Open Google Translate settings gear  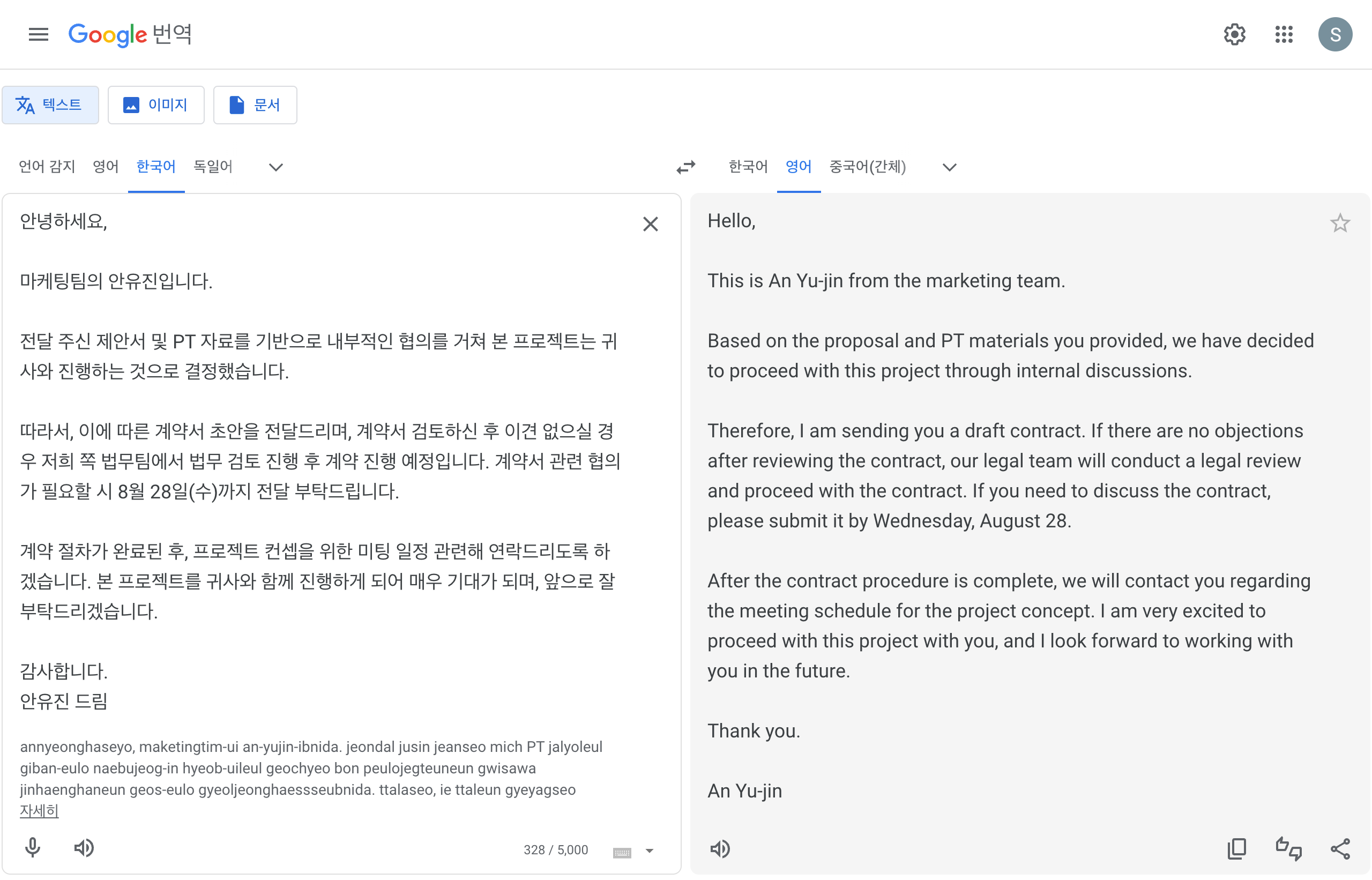point(1234,34)
